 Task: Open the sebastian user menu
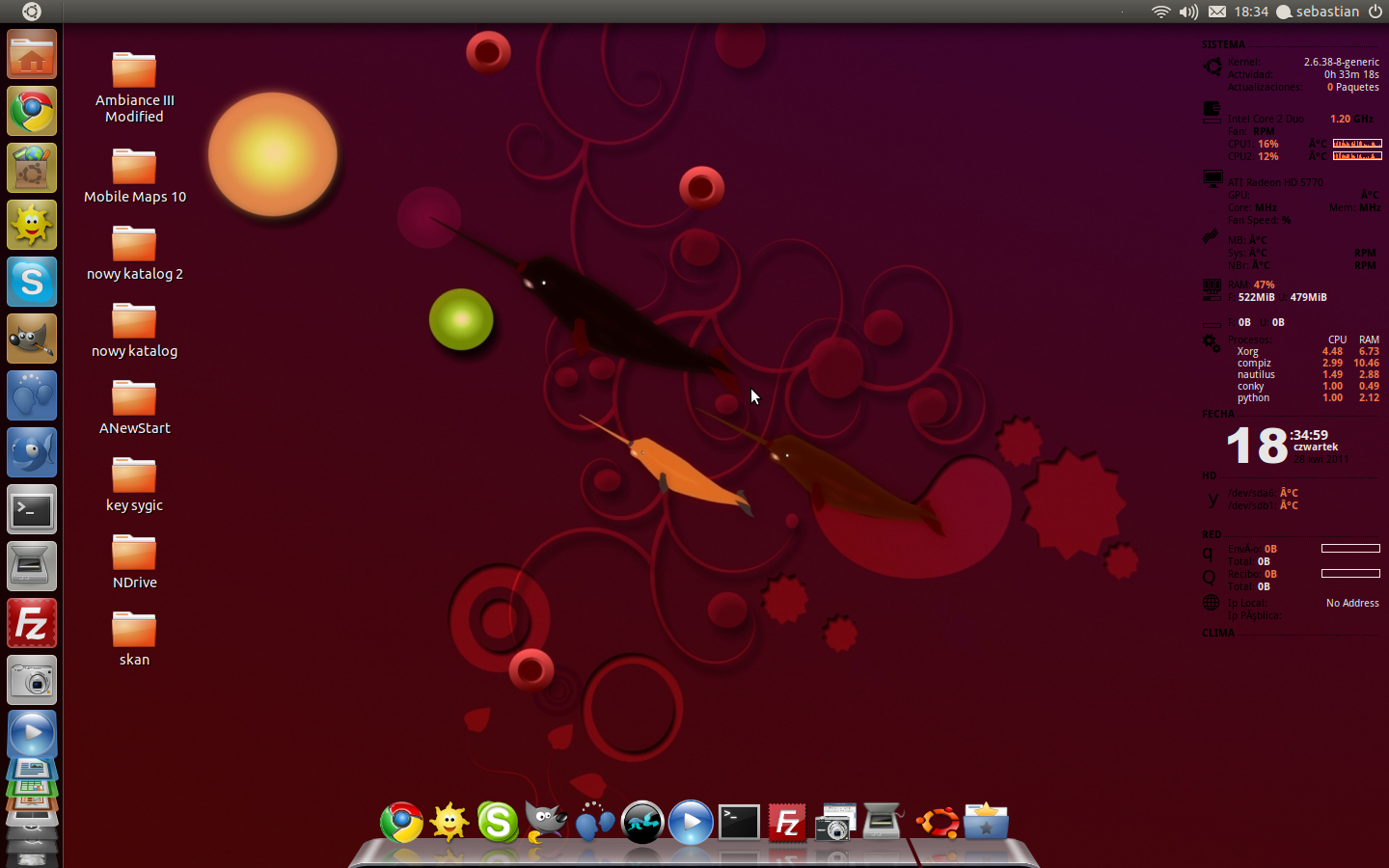[x=1318, y=12]
